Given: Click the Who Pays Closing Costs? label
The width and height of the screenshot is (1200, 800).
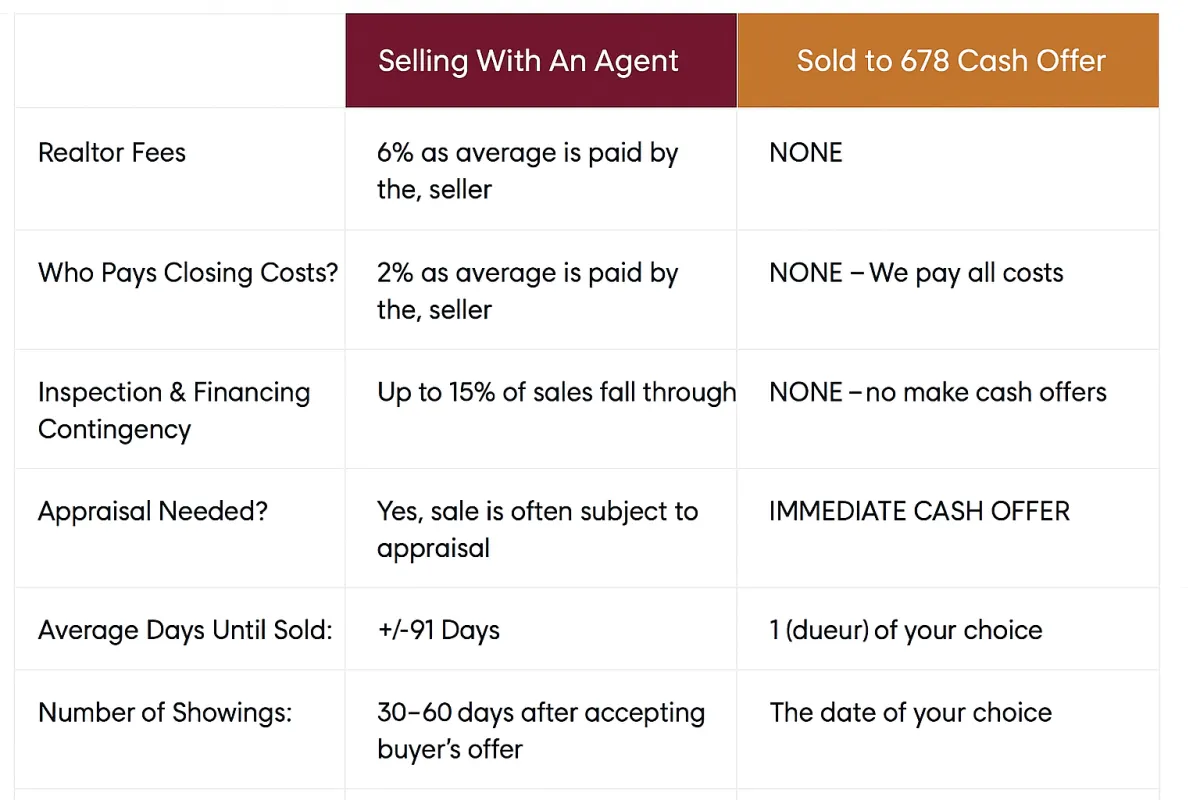Looking at the screenshot, I should (x=189, y=273).
